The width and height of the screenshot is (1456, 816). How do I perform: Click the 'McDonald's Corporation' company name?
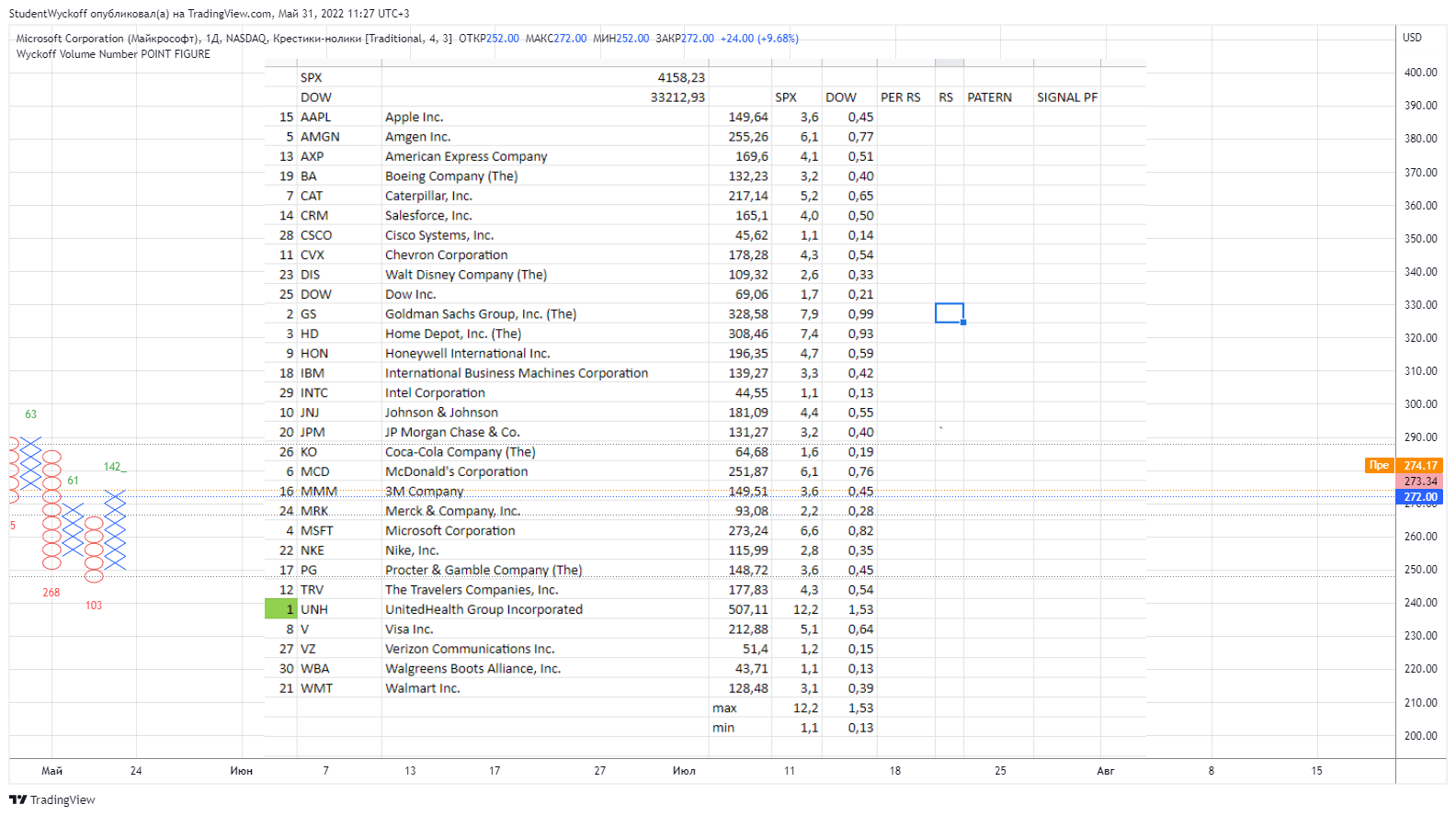point(457,472)
